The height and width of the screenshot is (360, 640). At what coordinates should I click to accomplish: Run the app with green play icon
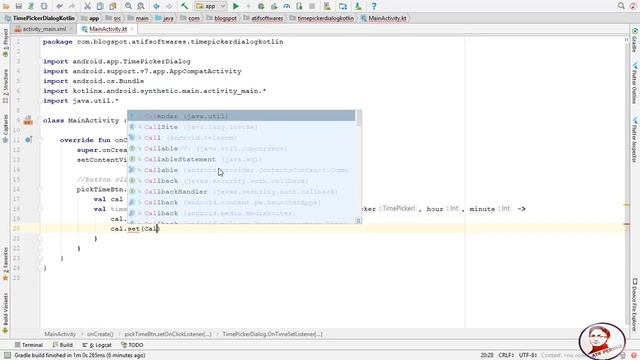pos(236,6)
